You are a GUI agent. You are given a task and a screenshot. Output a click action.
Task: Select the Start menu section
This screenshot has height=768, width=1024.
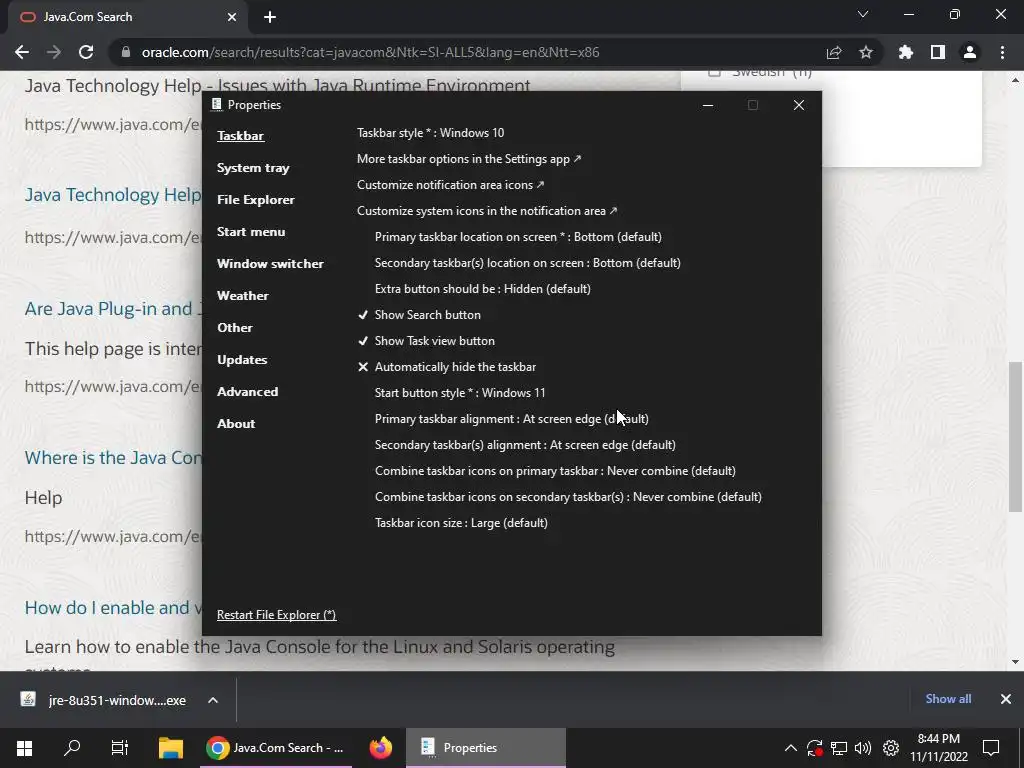click(251, 232)
